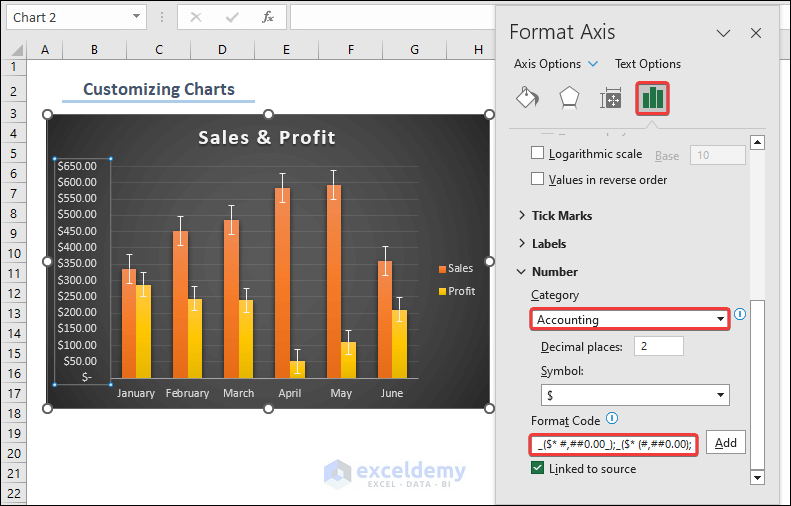Click the Insert Function fx icon
The width and height of the screenshot is (791, 506).
pos(268,18)
